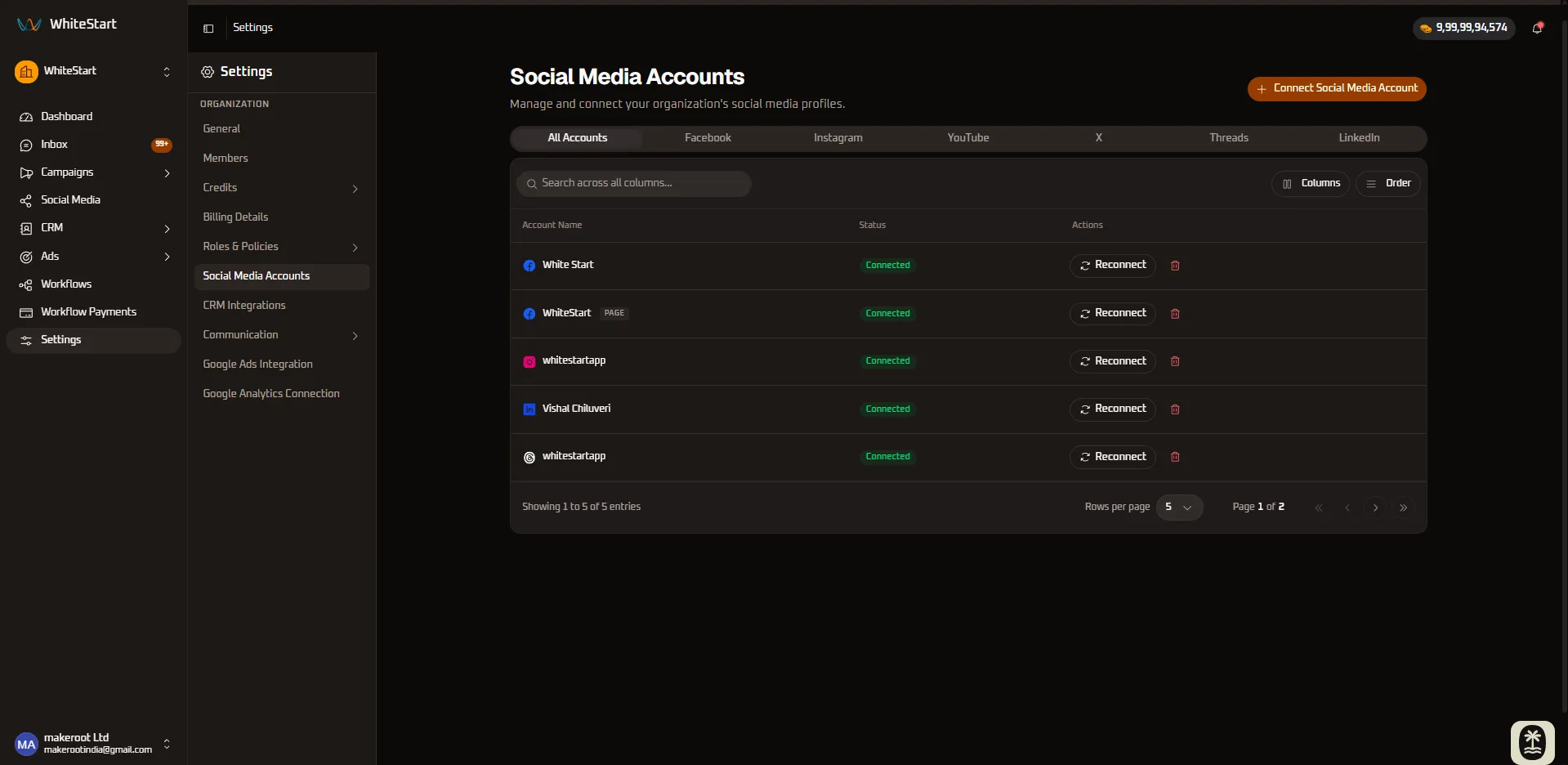Click the credits balance coin badge
The image size is (1568, 765).
pos(1463,28)
